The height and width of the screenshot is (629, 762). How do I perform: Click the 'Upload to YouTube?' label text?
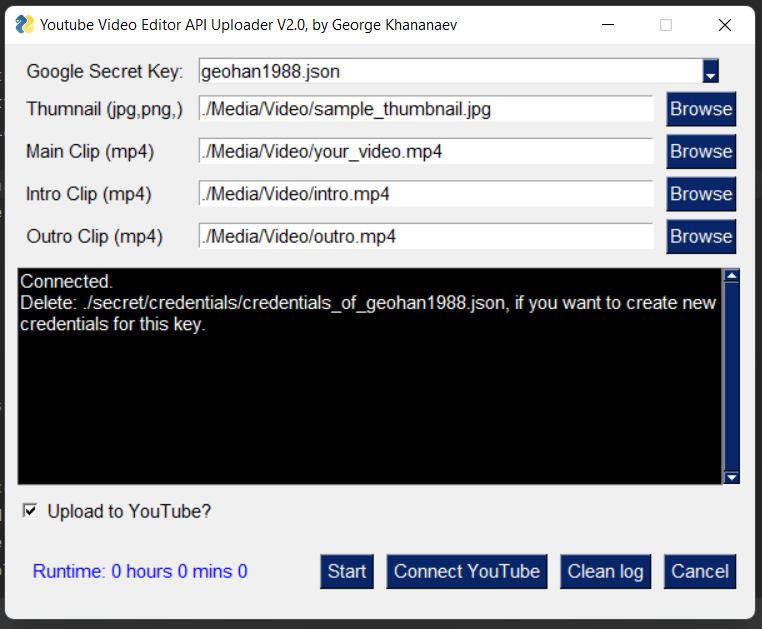(129, 511)
